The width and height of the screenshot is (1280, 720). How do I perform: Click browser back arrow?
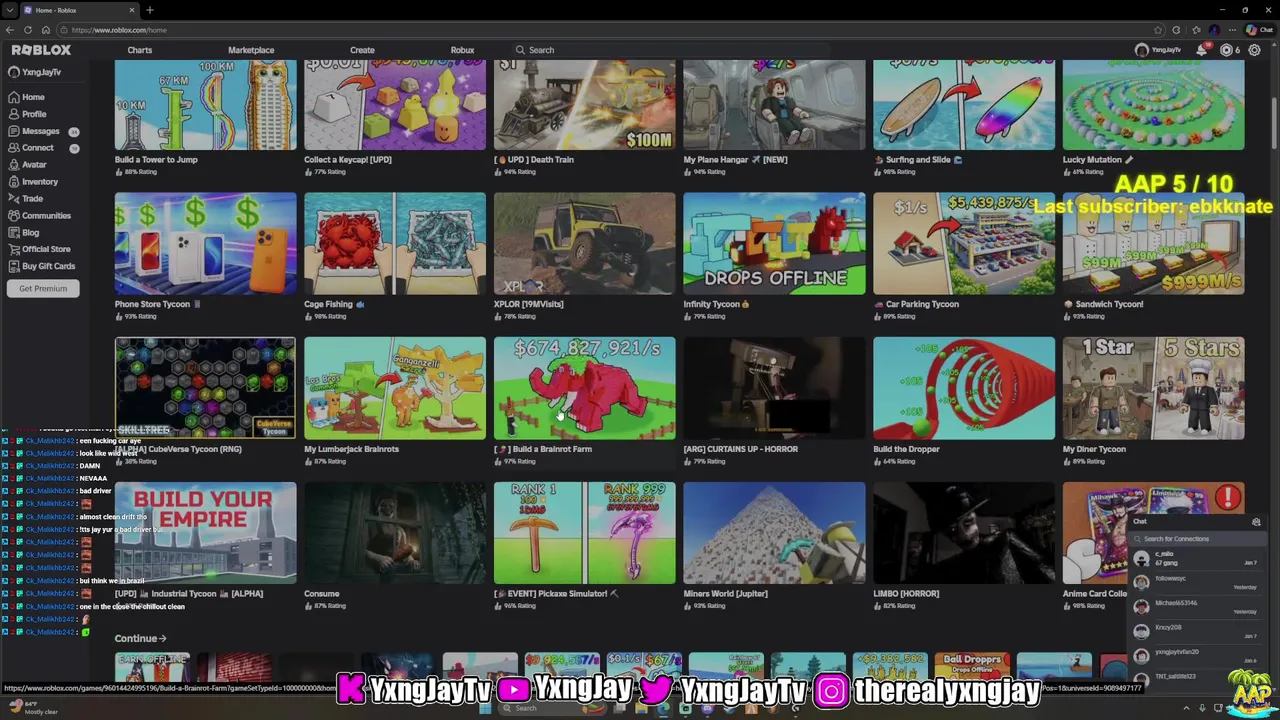(x=10, y=30)
